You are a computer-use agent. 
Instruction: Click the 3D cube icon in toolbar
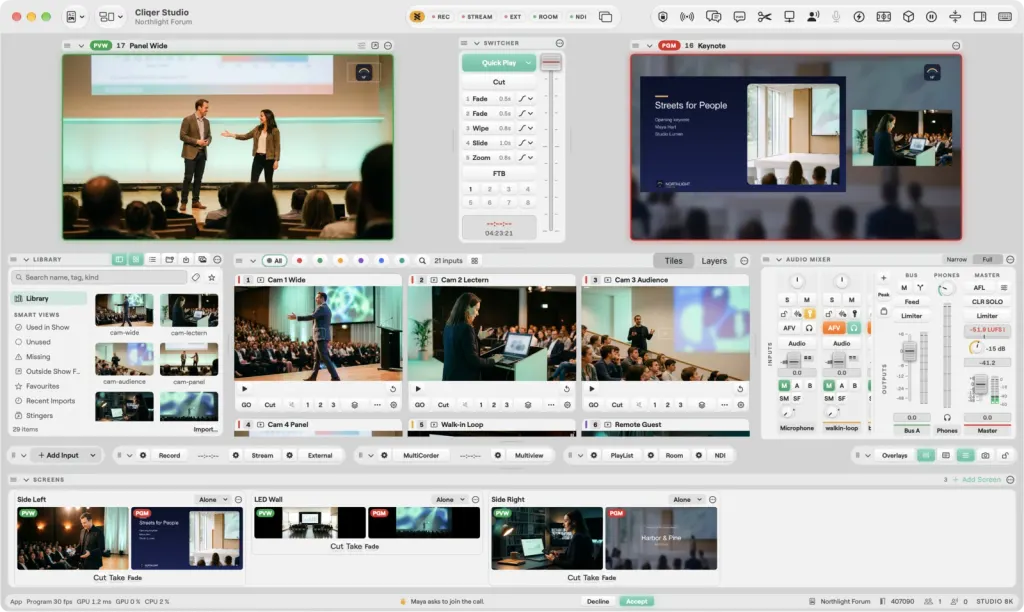908,17
